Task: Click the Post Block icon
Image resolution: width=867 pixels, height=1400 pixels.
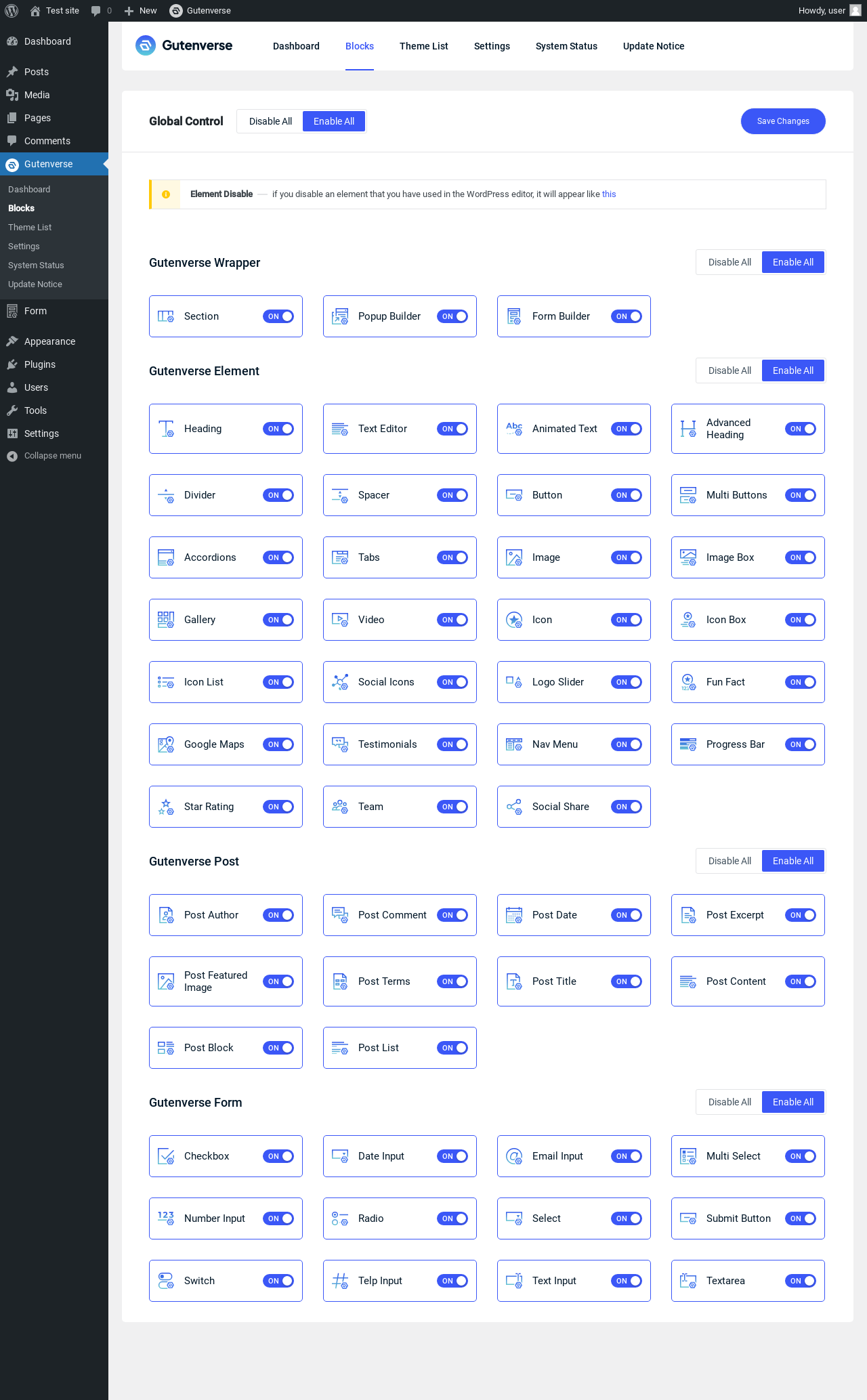Action: click(x=166, y=1048)
